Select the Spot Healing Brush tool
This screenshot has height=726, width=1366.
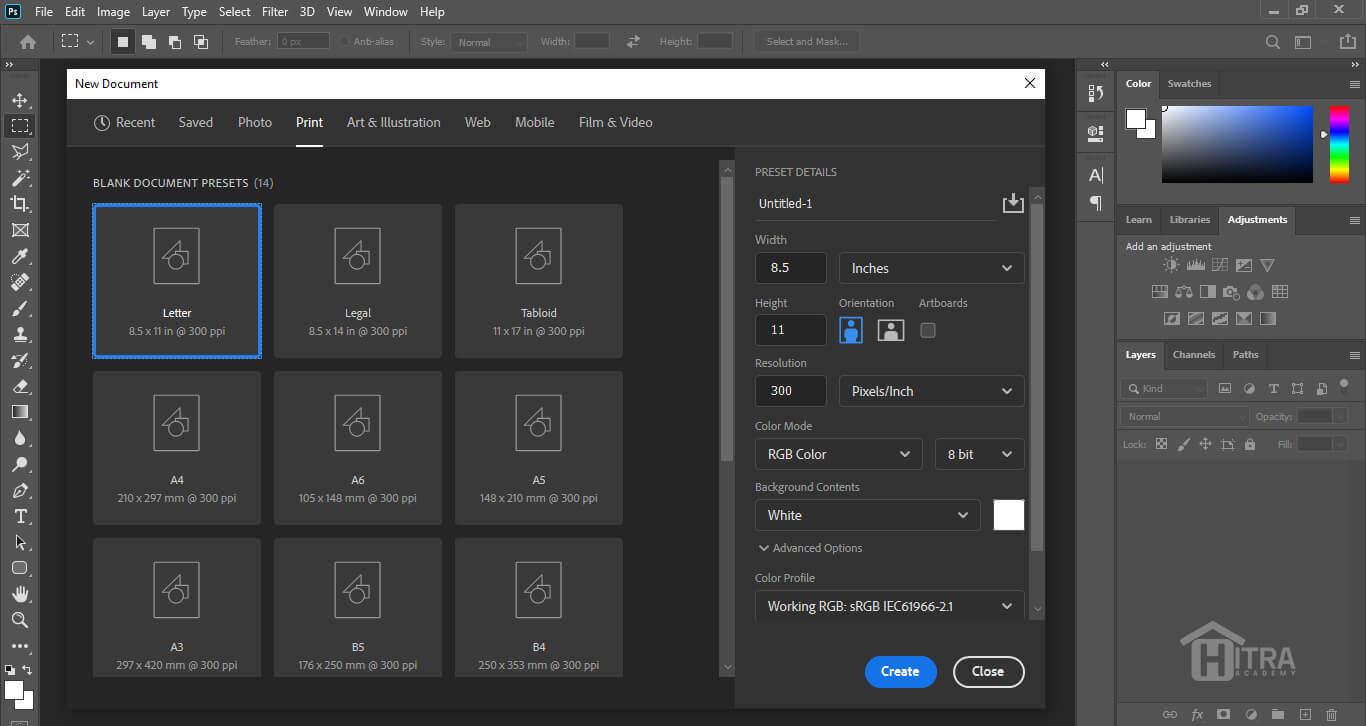19,282
